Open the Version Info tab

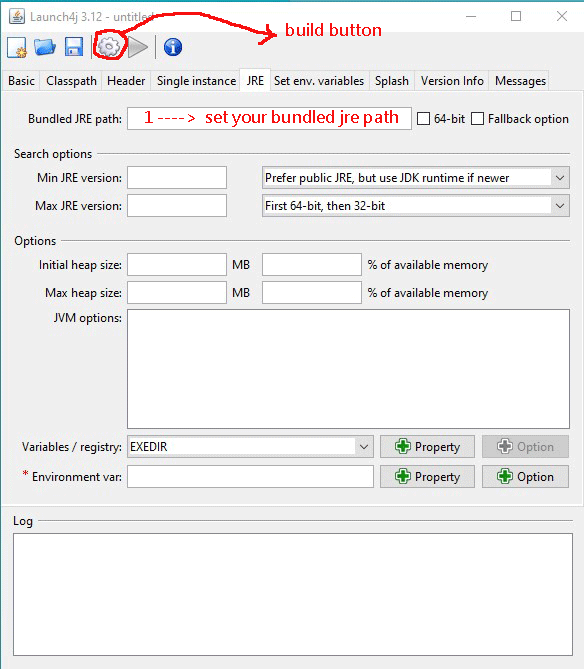(452, 81)
